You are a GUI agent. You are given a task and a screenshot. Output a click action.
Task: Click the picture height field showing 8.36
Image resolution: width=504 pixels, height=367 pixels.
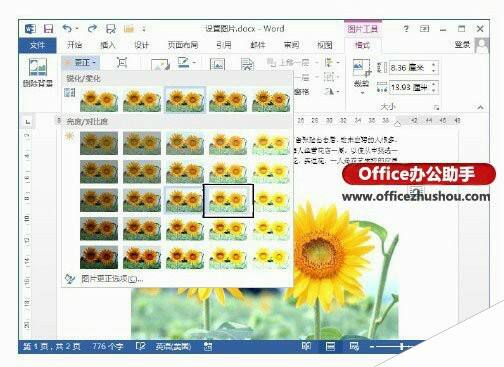coord(410,68)
